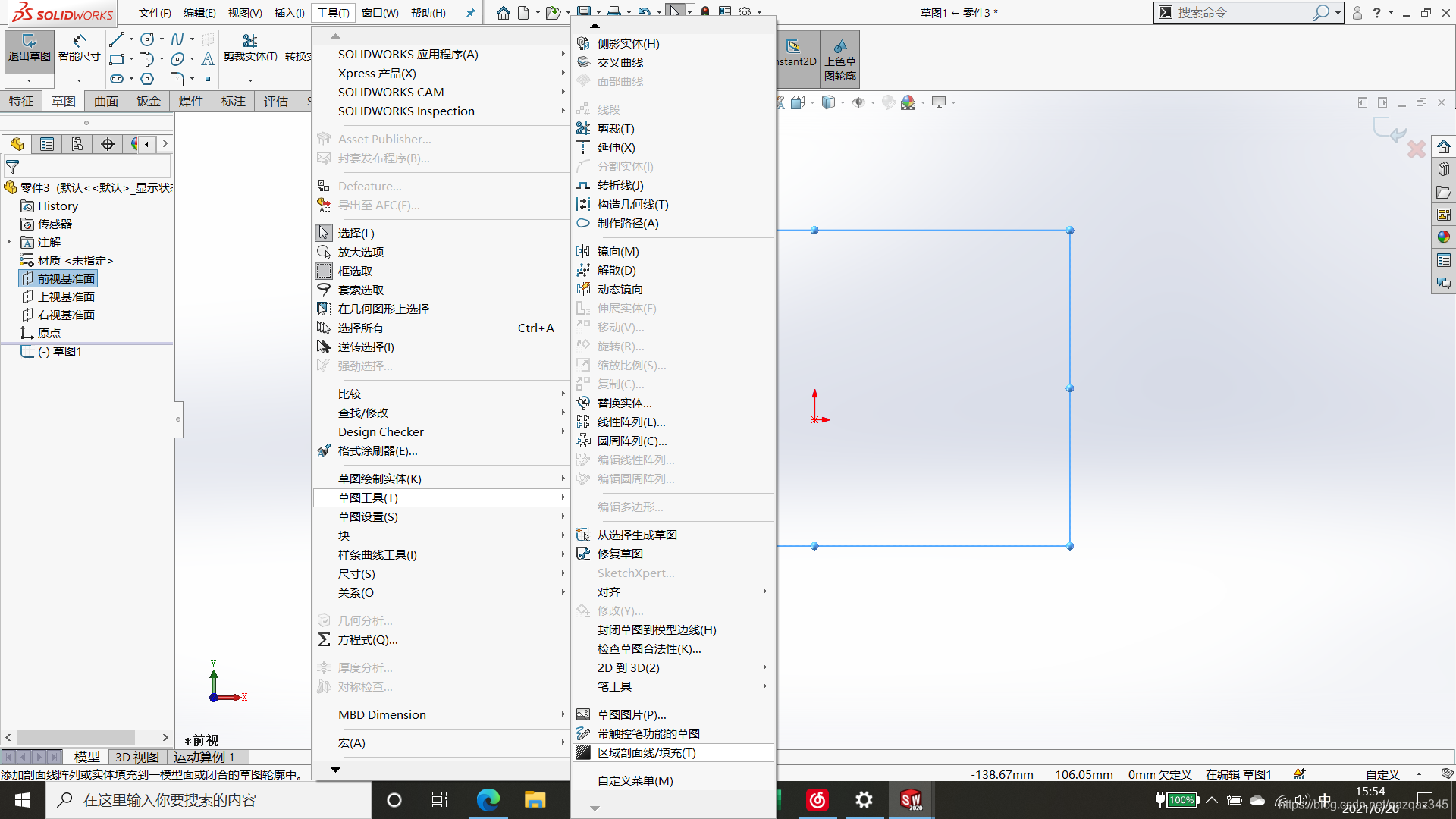Expand the Annotations (注解) tree node
The height and width of the screenshot is (819, 1456).
coord(9,243)
